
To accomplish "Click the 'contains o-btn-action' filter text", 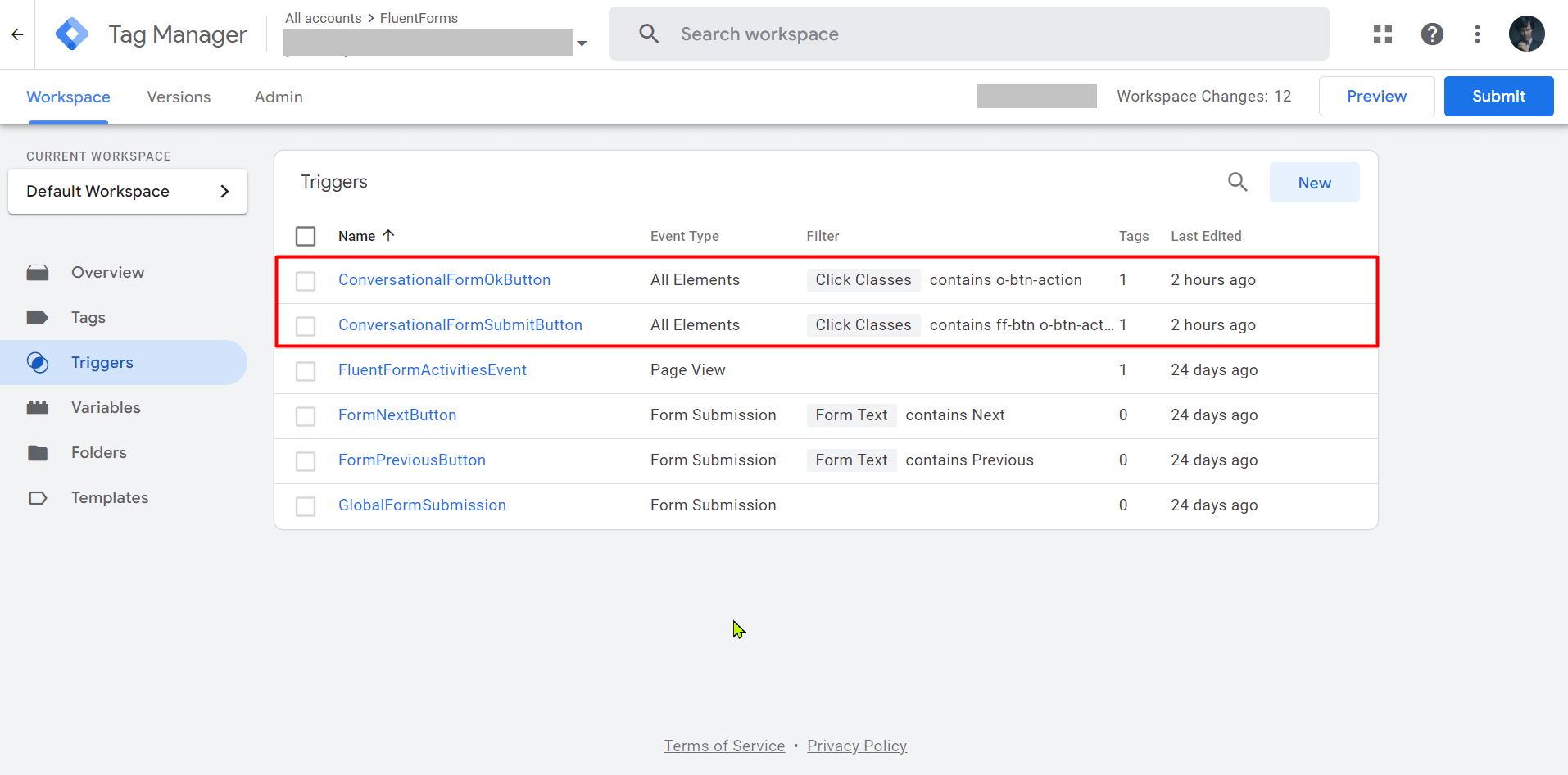I will [1005, 279].
